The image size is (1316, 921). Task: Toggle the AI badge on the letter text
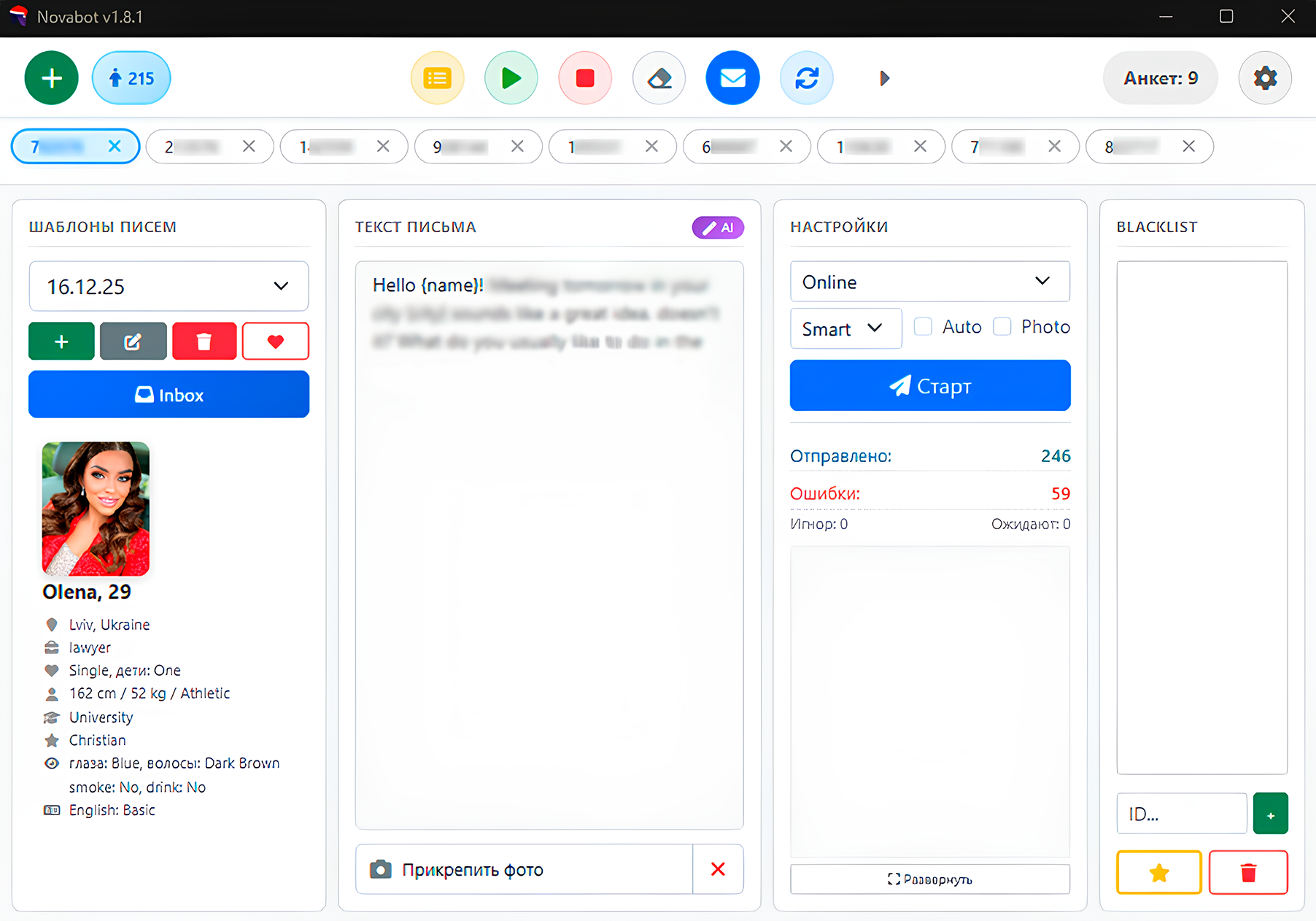pyautogui.click(x=718, y=227)
